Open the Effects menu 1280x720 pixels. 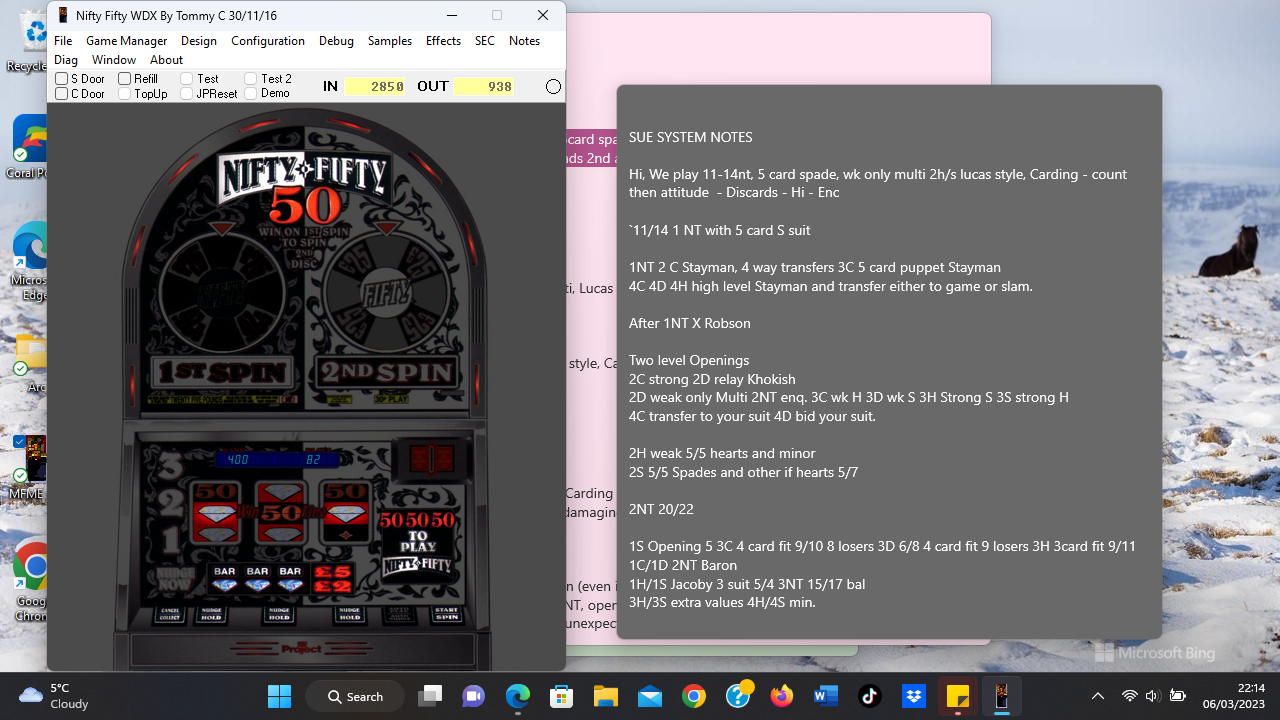click(443, 41)
